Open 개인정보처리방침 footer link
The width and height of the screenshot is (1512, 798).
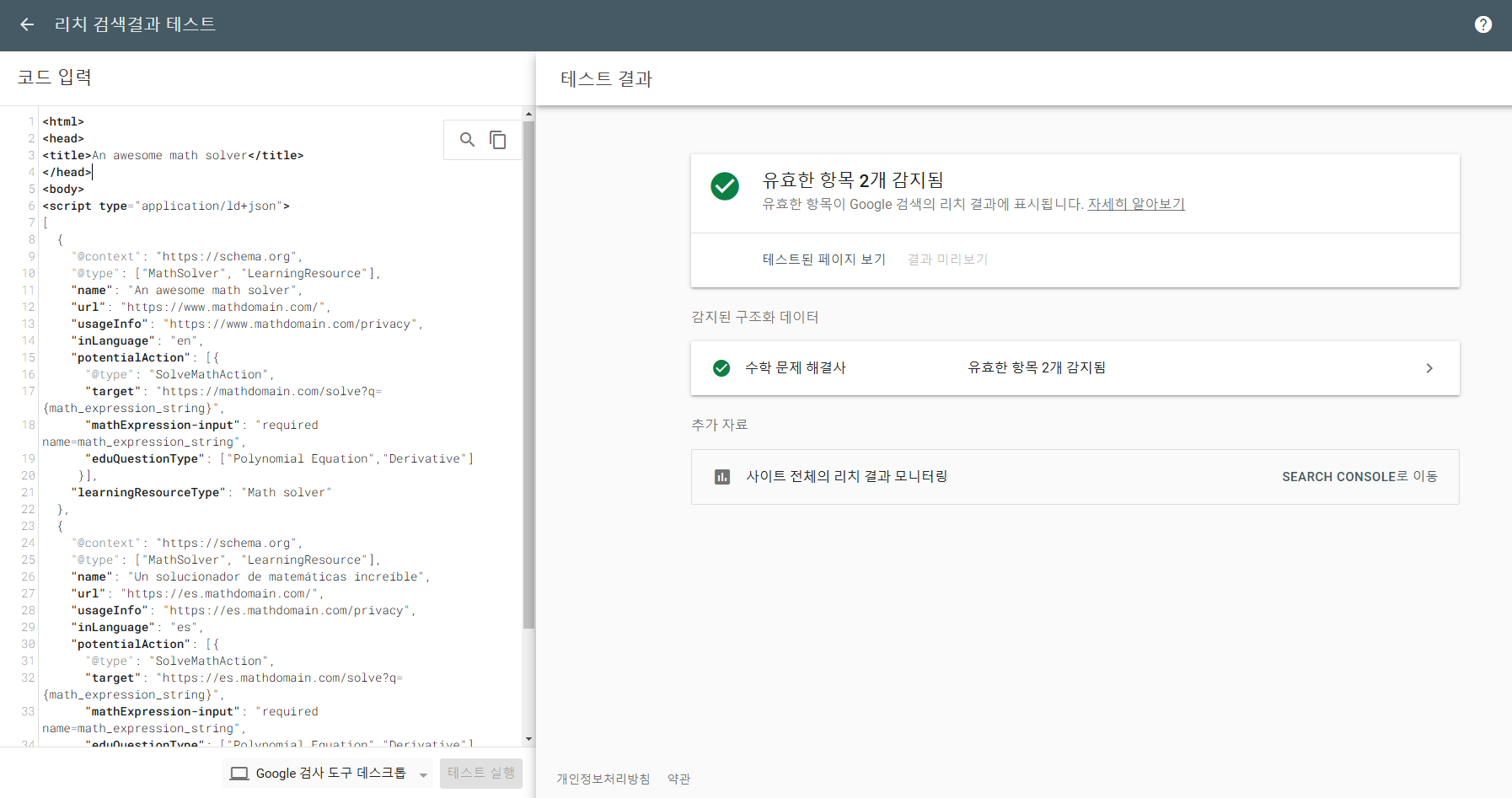tap(603, 779)
